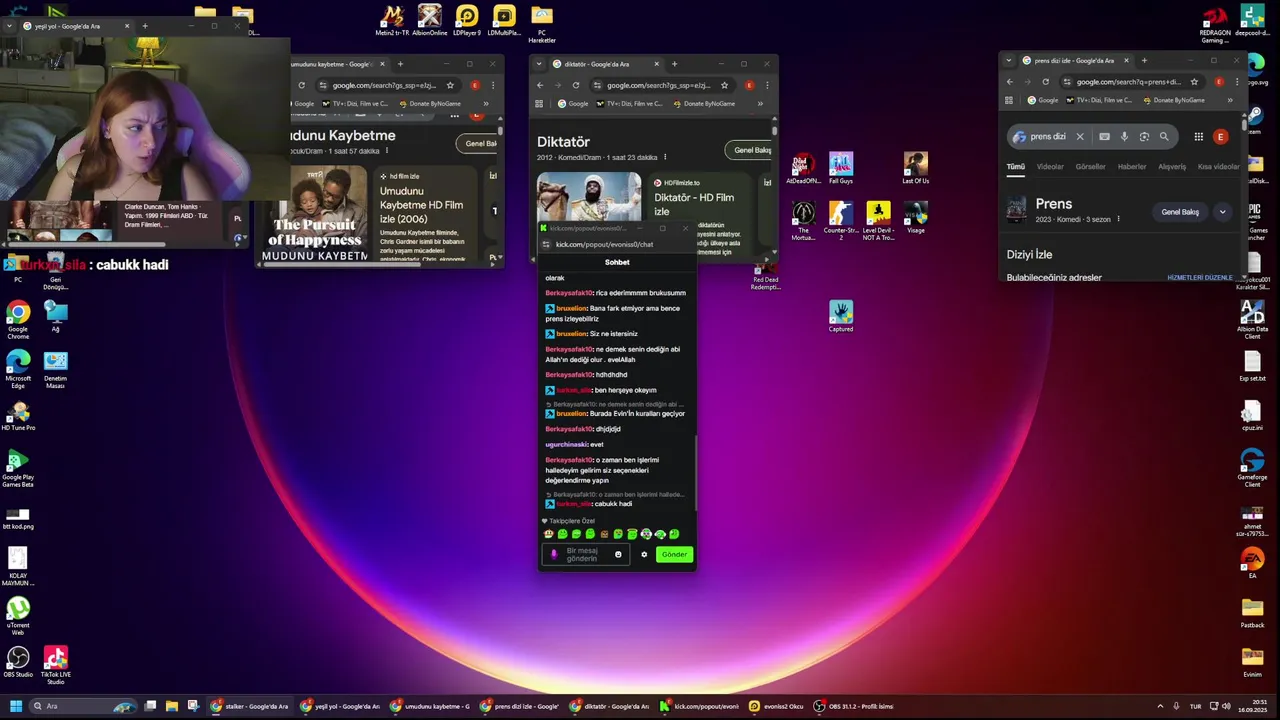
Task: Open the Google Chrome desktop shortcut
Action: 18,320
